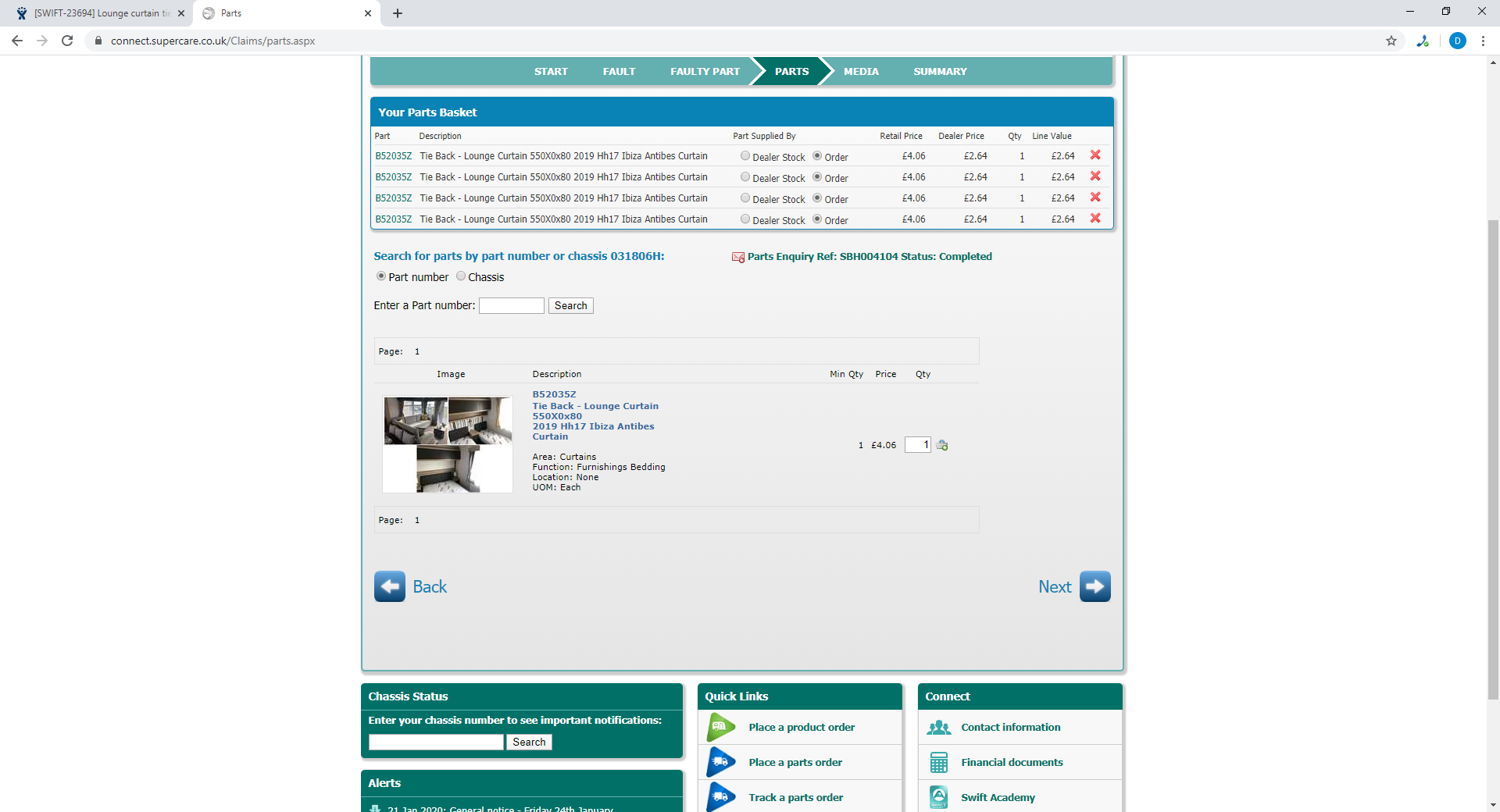Select Order for first basket row

point(817,156)
